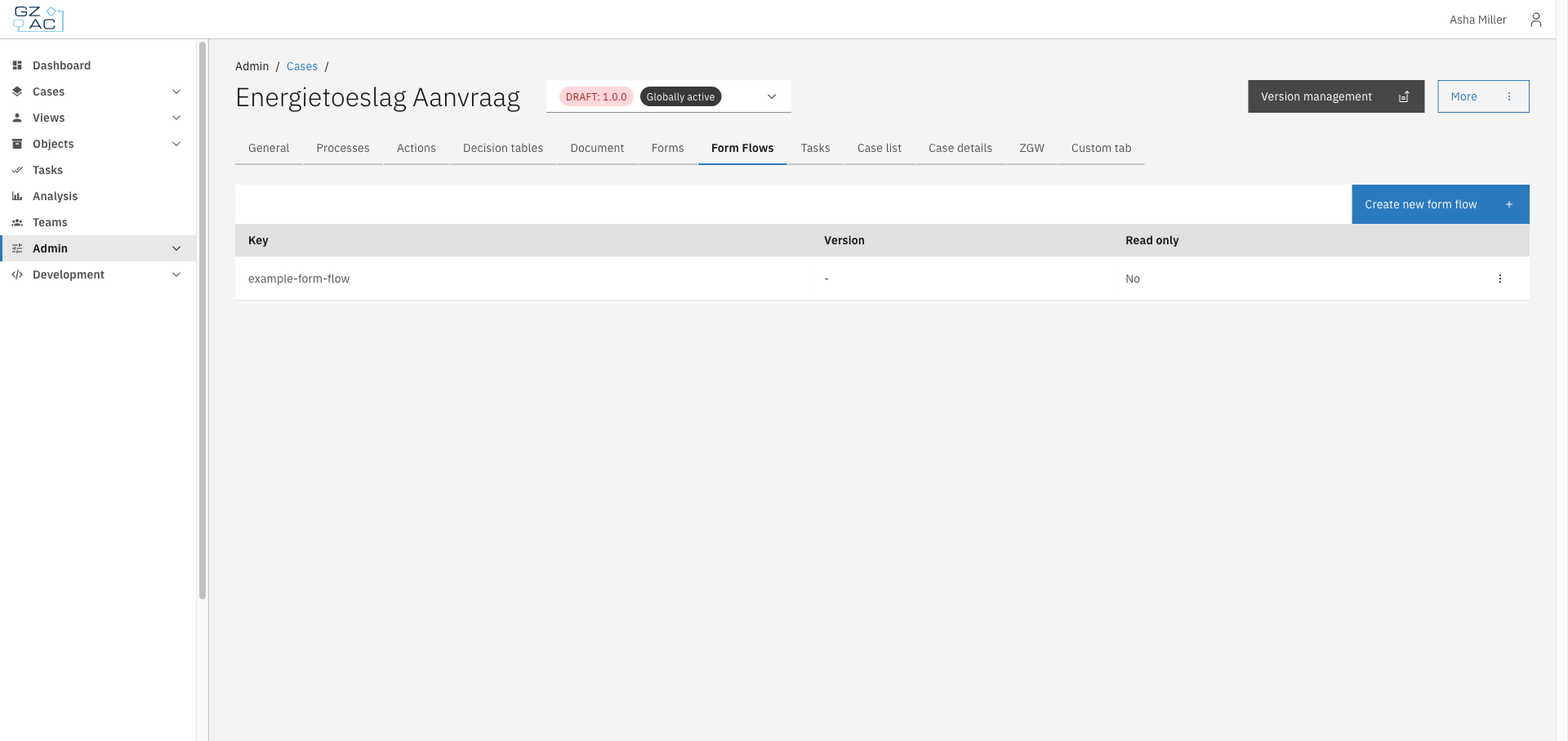This screenshot has height=741, width=1568.
Task: Click the GZAC logo
Action: [38, 19]
